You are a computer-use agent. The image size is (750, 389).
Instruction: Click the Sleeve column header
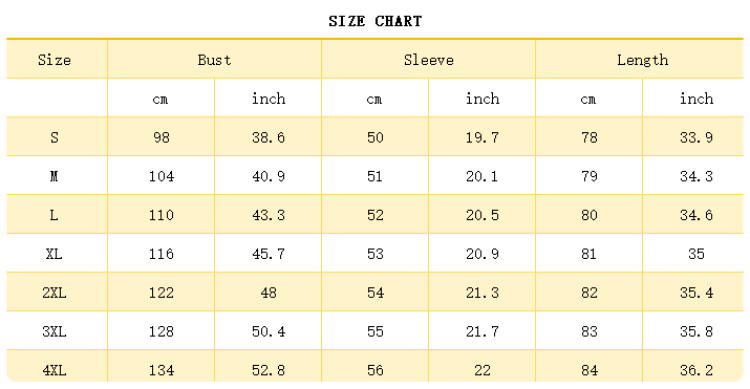[x=429, y=60]
